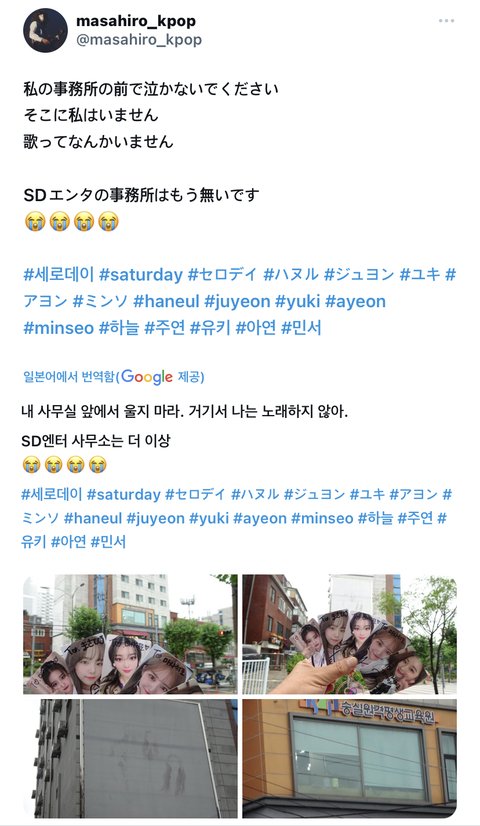Viewport: 480px width, 826px height.
Task: Open masahiro_kpop profile avatar
Action: point(45,30)
